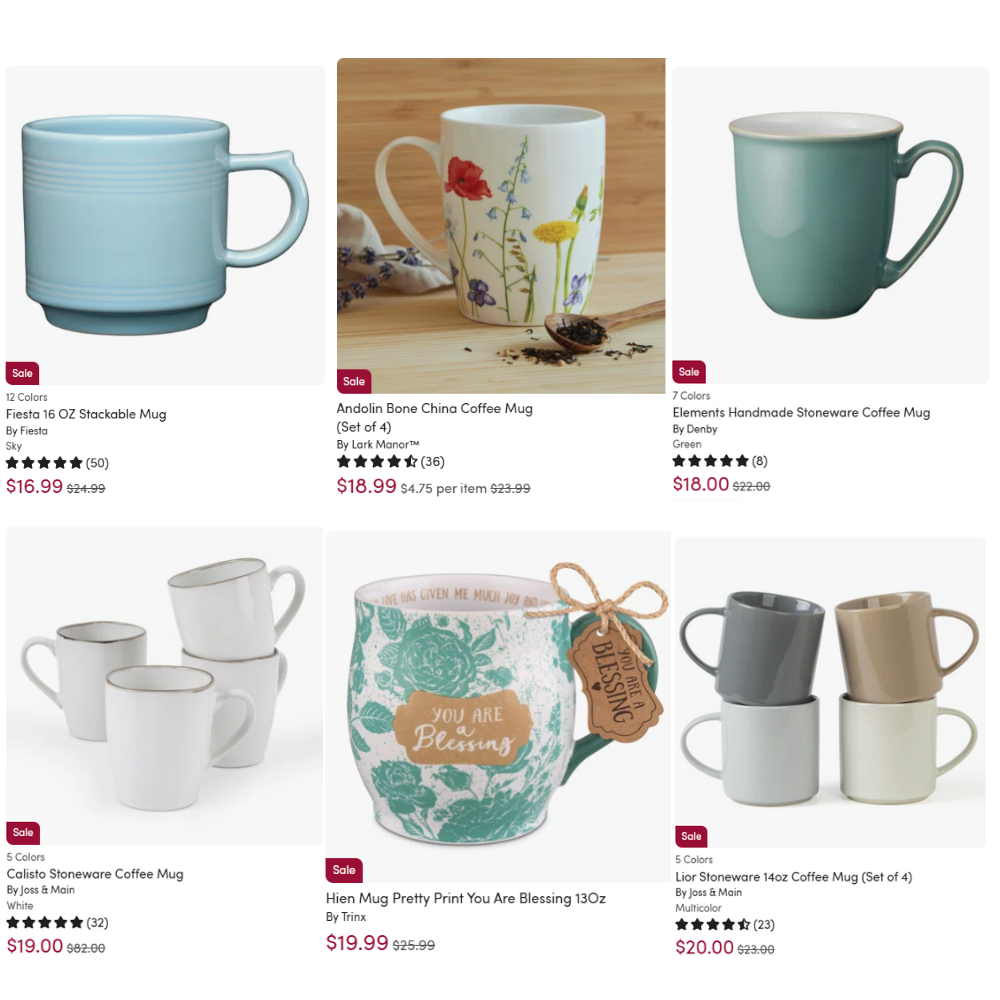Click the 12 Colors option under Fiesta mug
This screenshot has height=1000, width=1000.
pos(27,397)
